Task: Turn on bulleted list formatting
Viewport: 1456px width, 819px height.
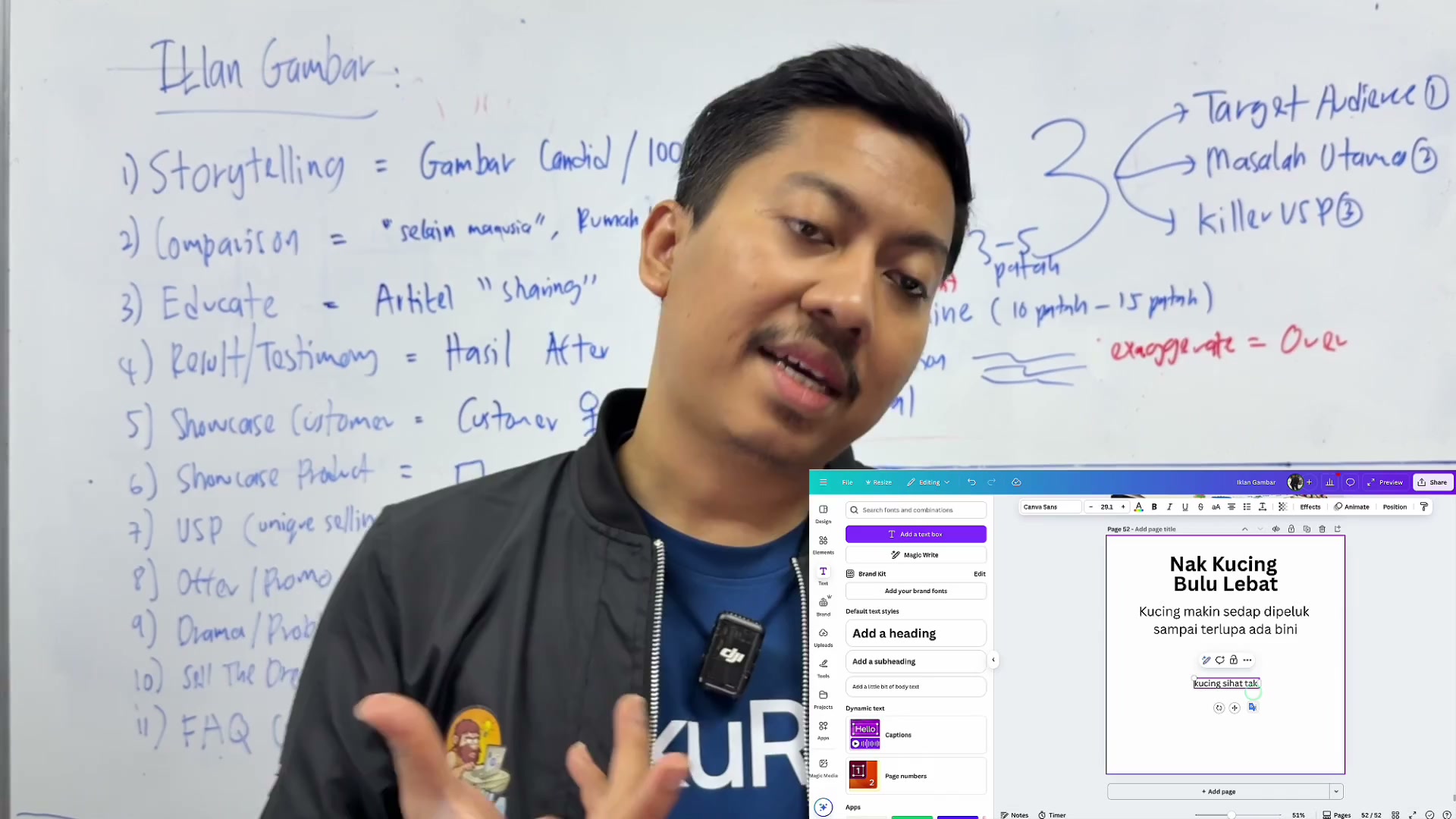Action: 1247,507
